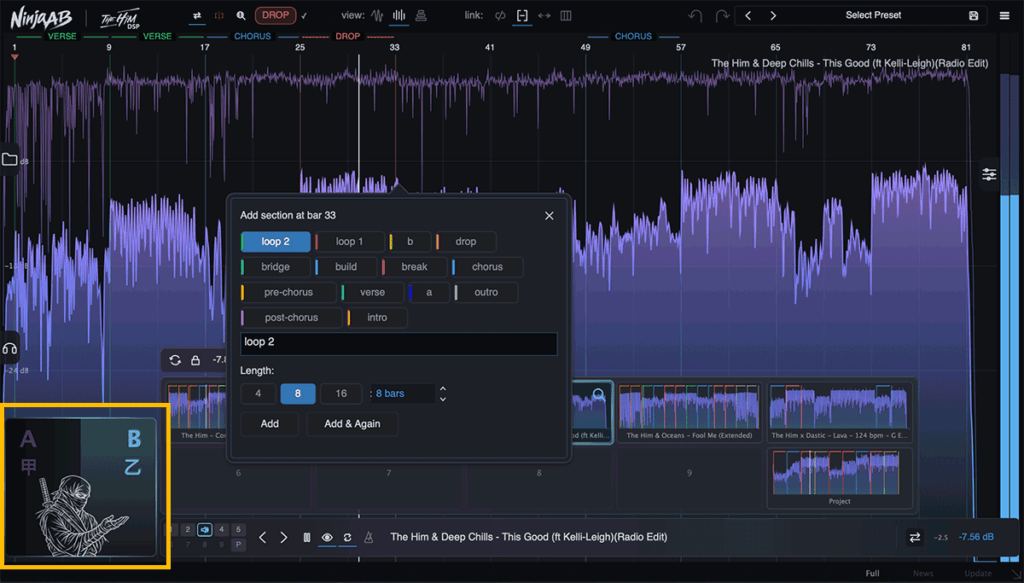1024x583 pixels.
Task: Increase bars length with the up arrow
Action: tap(443, 388)
